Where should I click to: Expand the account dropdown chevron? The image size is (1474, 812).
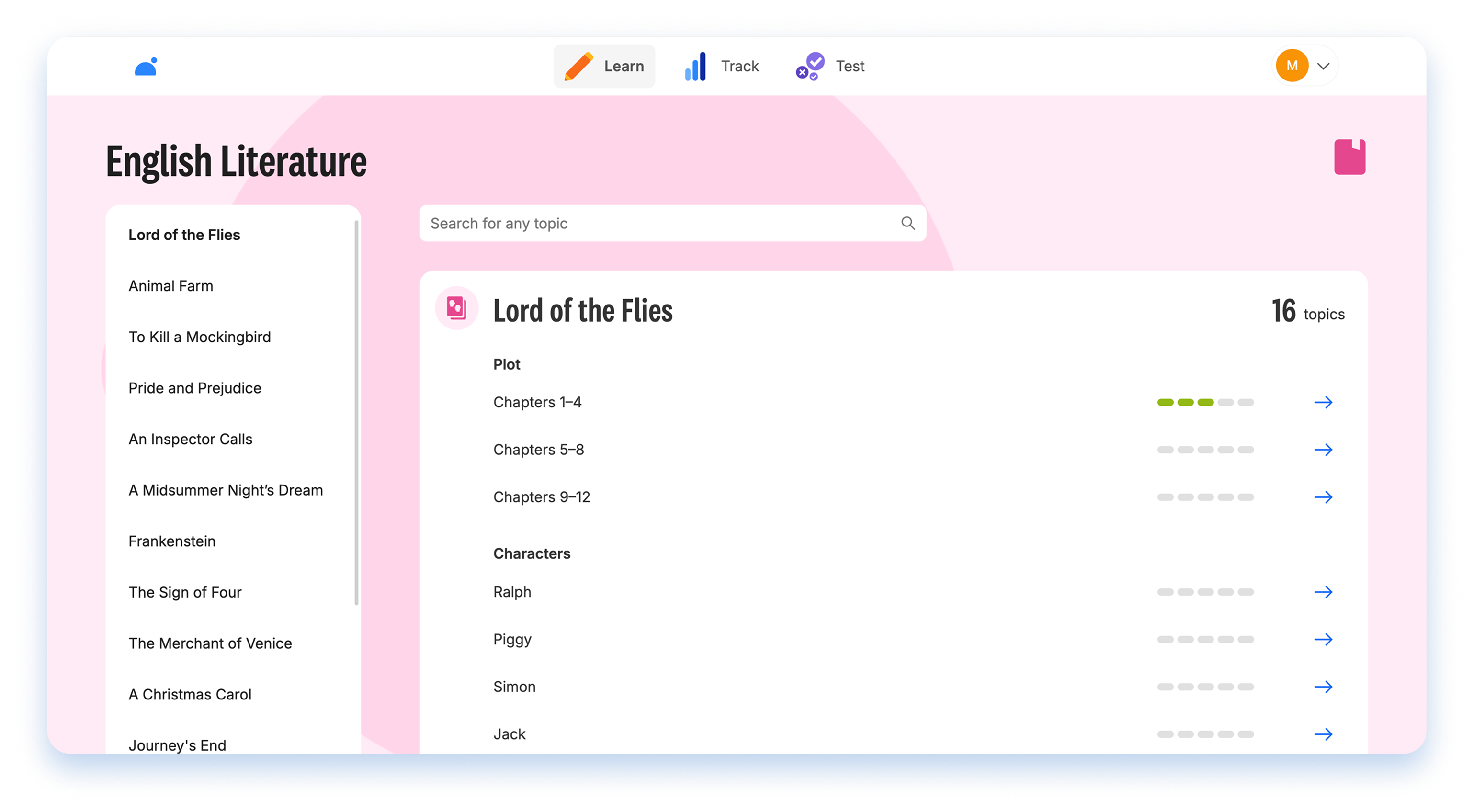tap(1323, 67)
